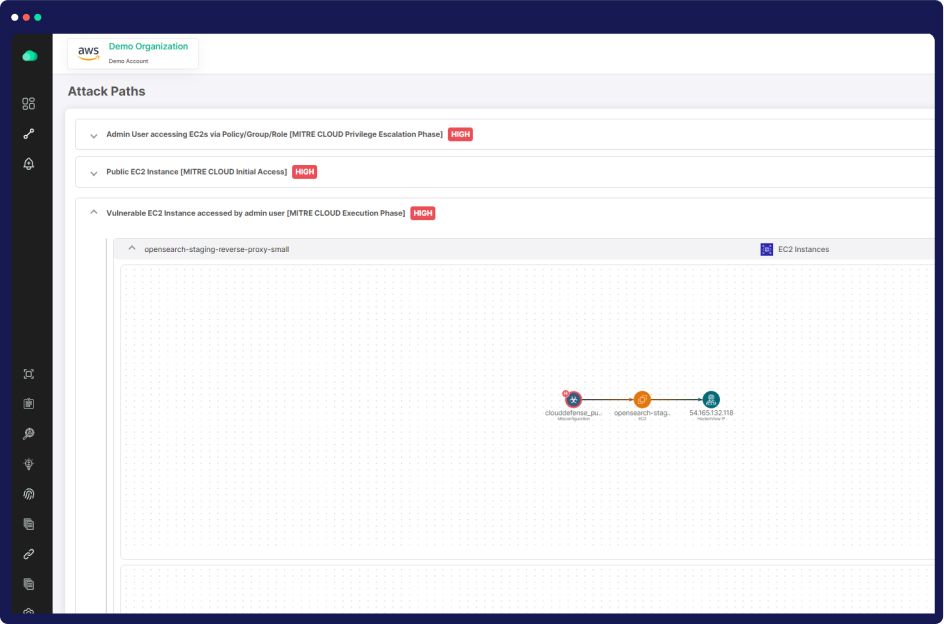The height and width of the screenshot is (624, 944).
Task: Select the attack path graph sidebar icon
Action: 29,134
